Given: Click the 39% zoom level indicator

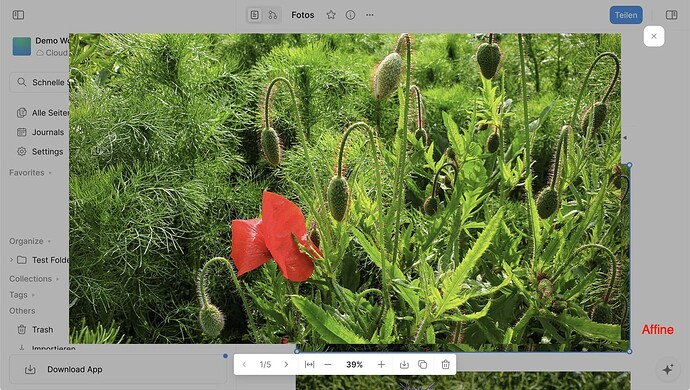Looking at the screenshot, I should pos(354,364).
